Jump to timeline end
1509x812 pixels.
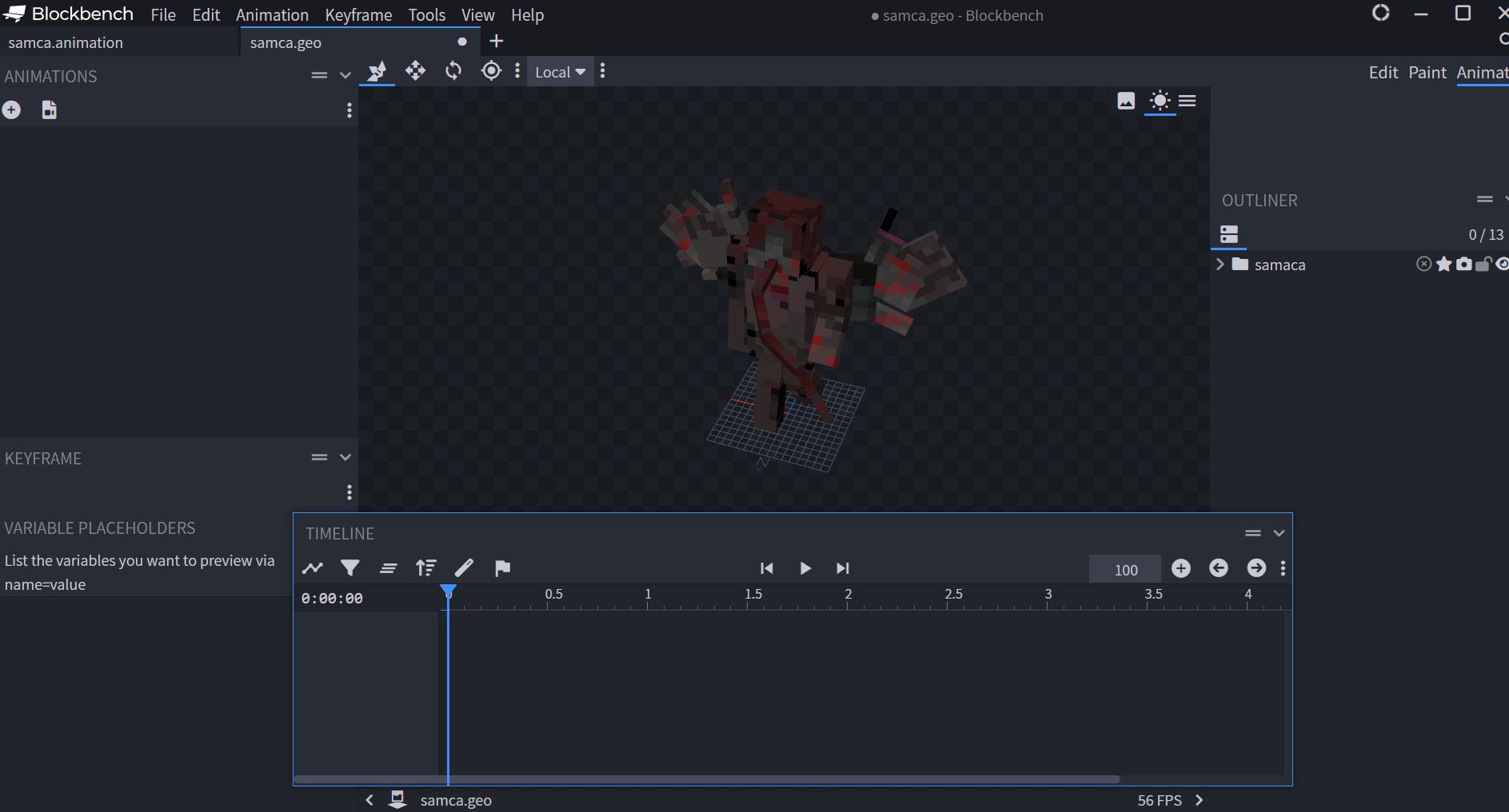point(843,568)
